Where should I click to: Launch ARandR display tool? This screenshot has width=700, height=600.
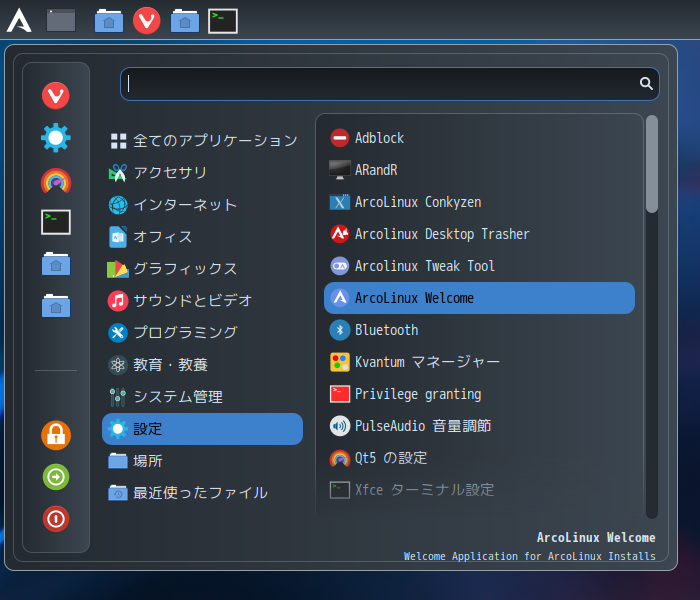(x=479, y=170)
